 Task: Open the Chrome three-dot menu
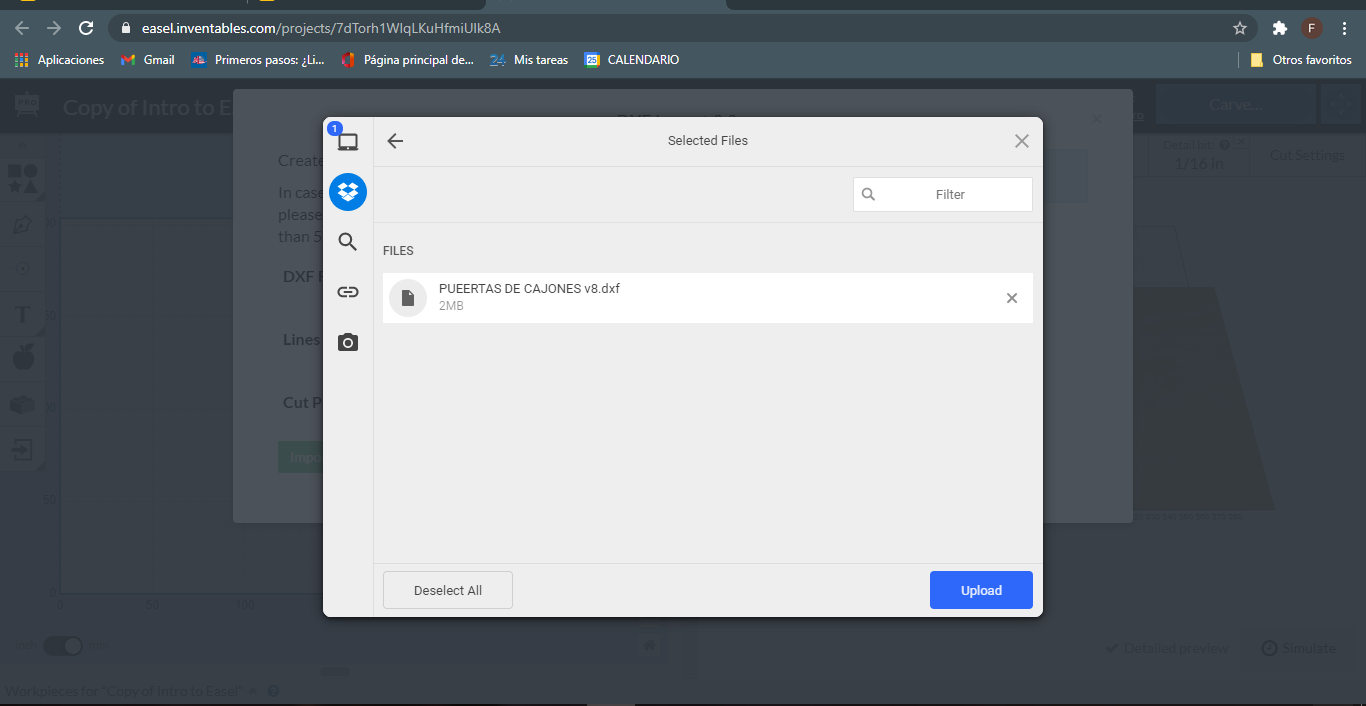point(1345,28)
